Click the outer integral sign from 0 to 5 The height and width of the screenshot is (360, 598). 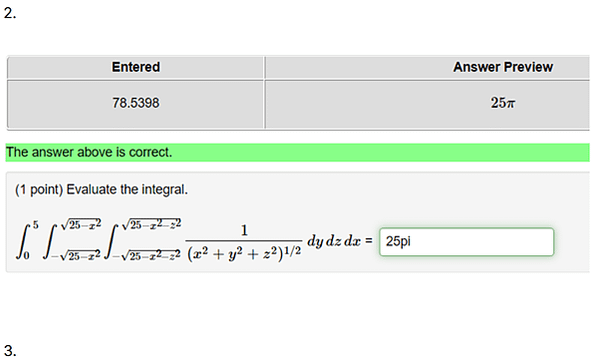pos(24,241)
